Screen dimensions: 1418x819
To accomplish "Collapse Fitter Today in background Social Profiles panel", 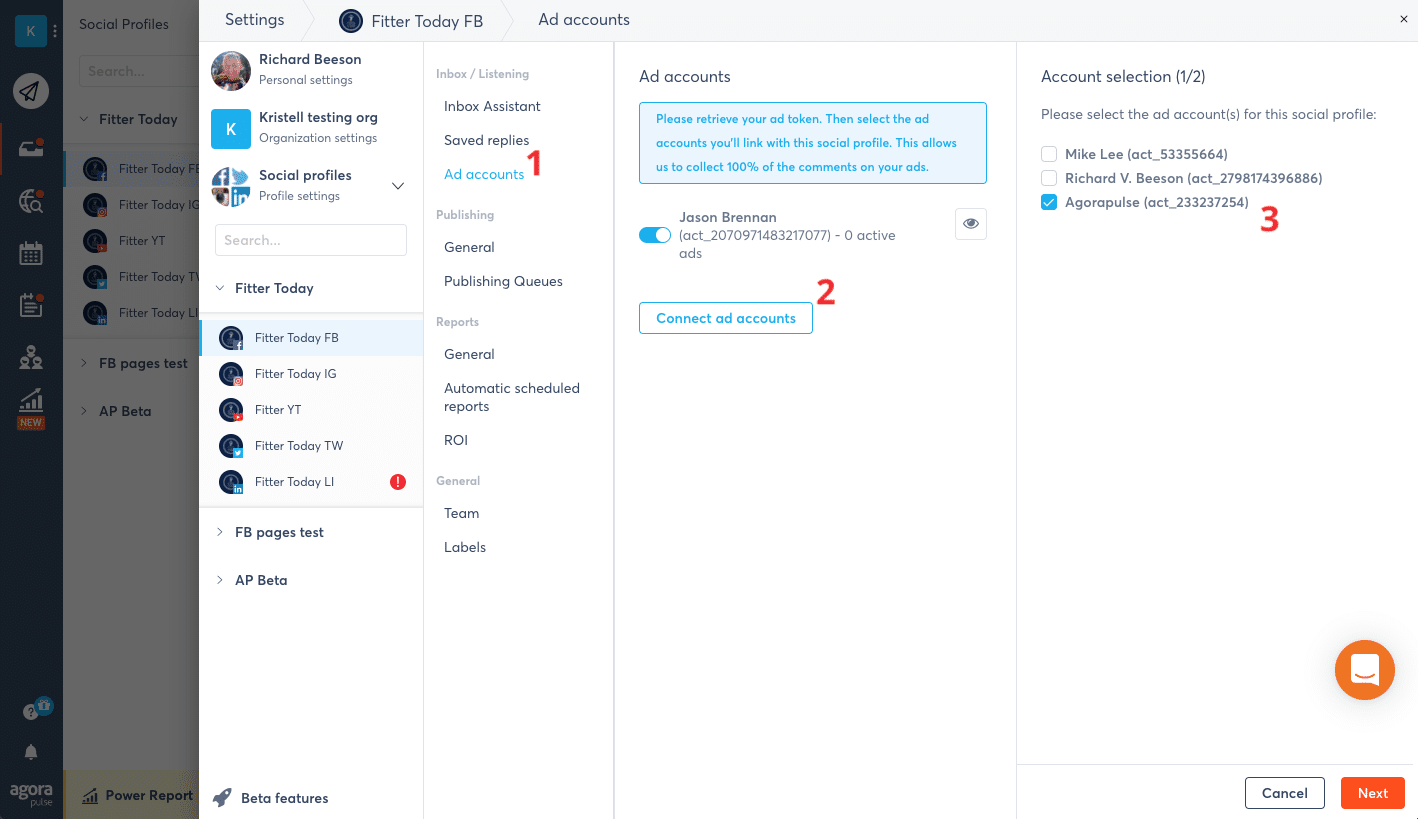I will [x=84, y=119].
